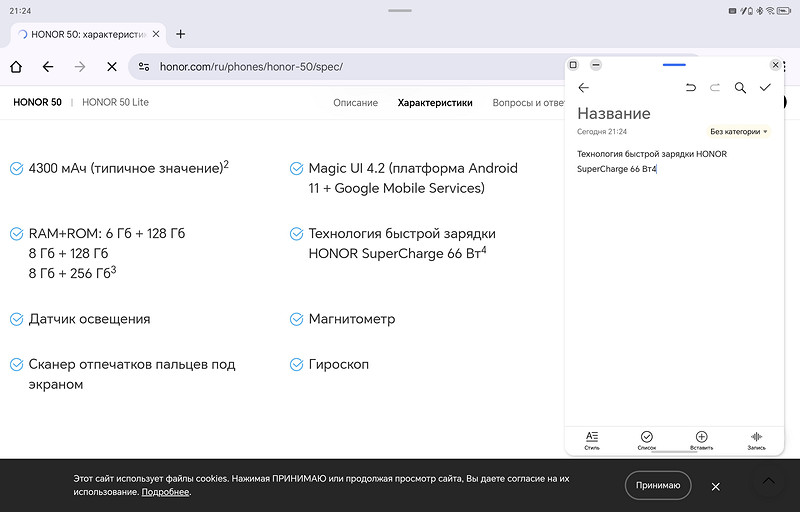
Task: Click 4300 мАч battery spec text
Action: point(129,167)
